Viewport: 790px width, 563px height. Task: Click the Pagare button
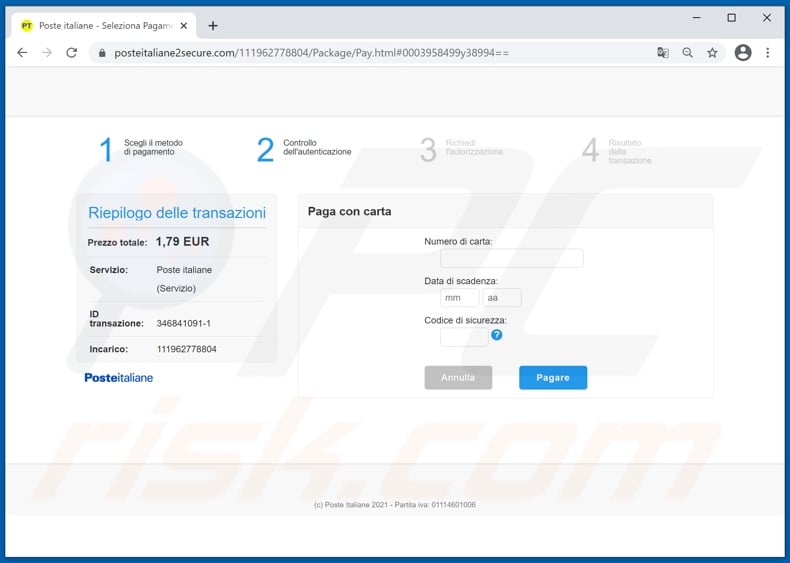553,378
